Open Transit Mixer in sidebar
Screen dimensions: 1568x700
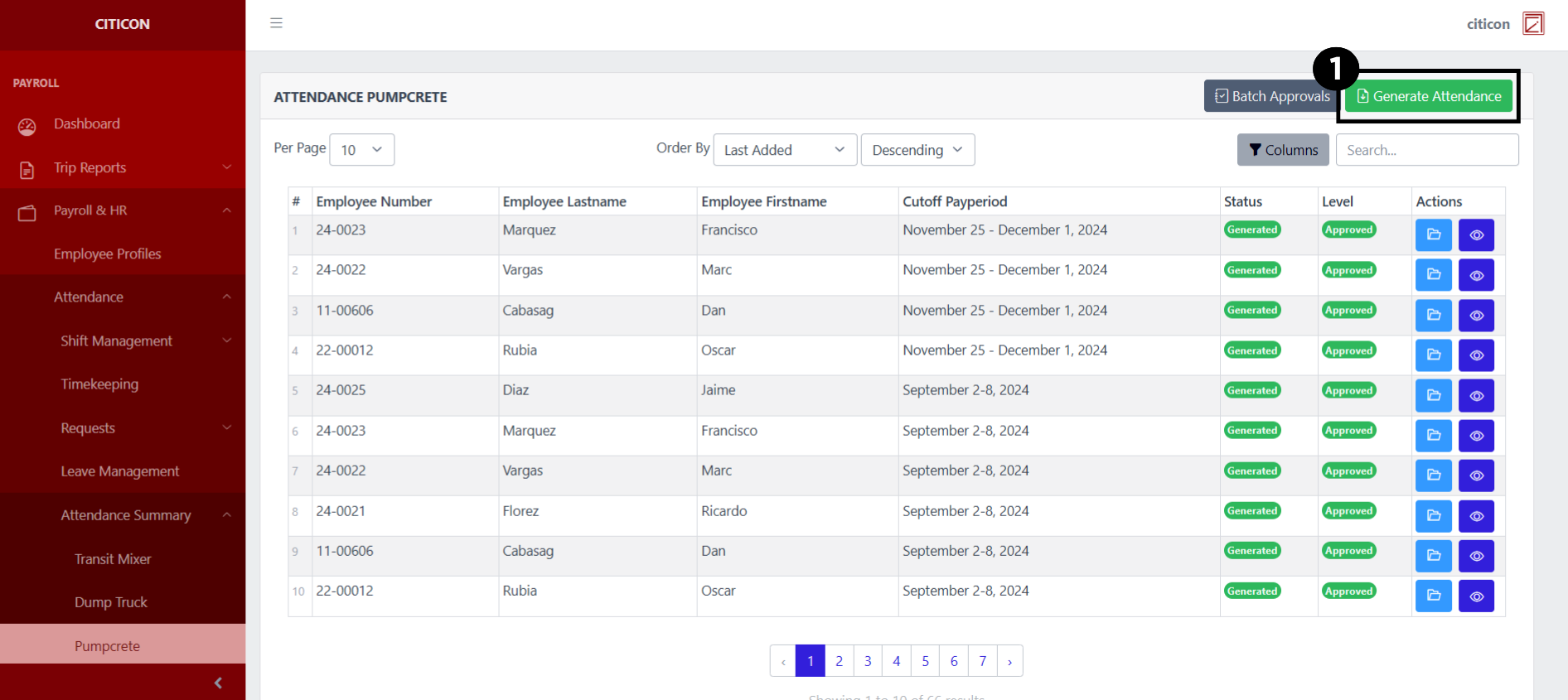[x=113, y=559]
